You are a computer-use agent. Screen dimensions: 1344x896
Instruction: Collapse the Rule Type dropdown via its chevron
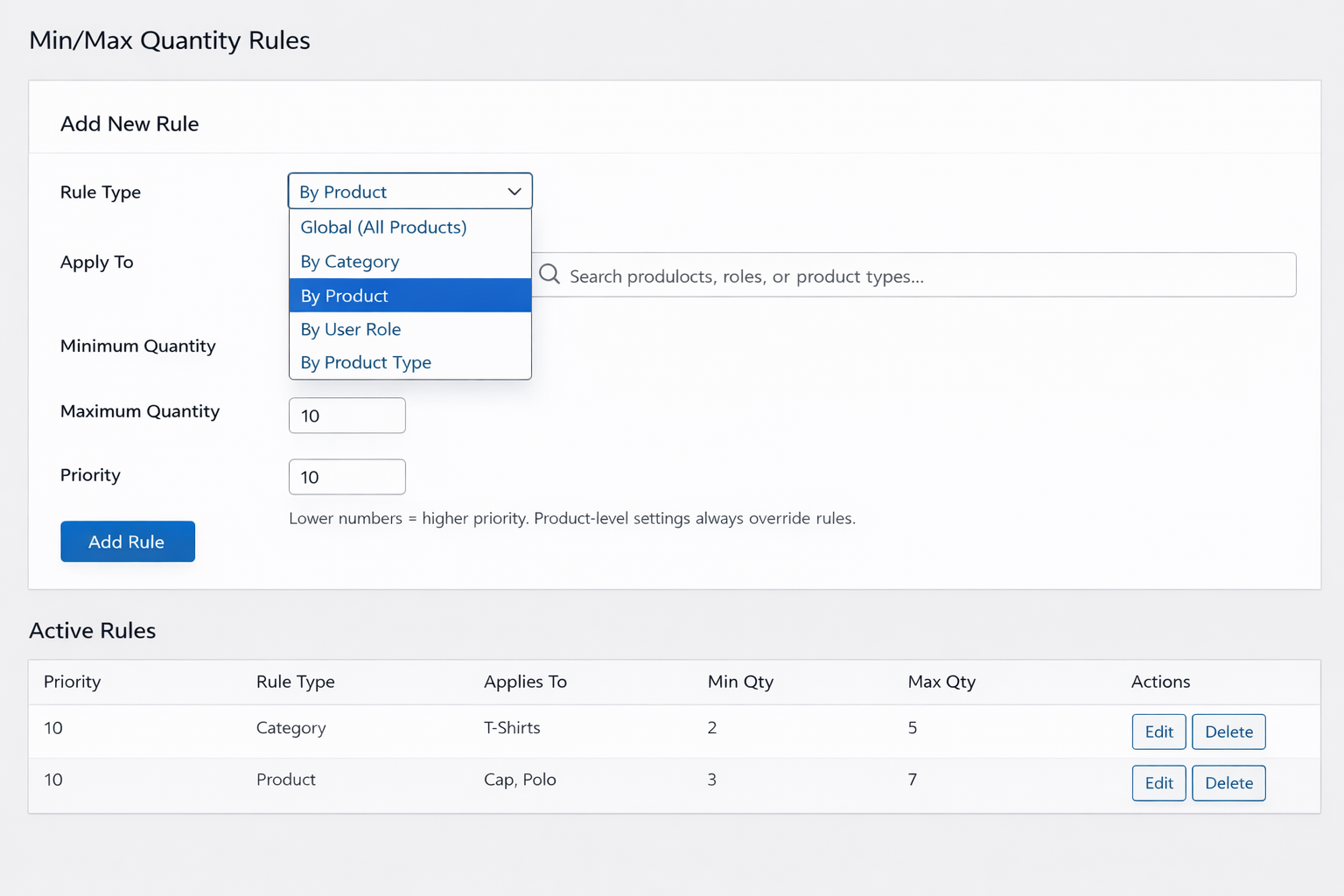514,192
